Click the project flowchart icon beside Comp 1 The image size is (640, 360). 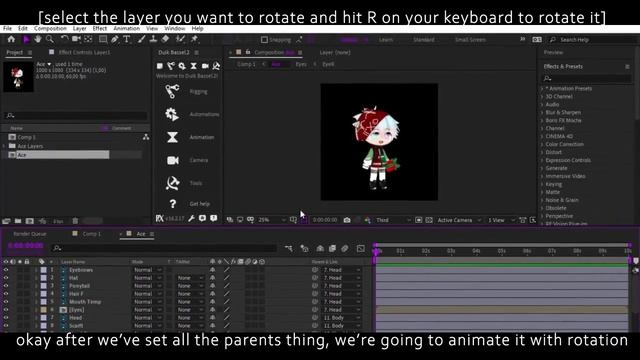[146, 137]
